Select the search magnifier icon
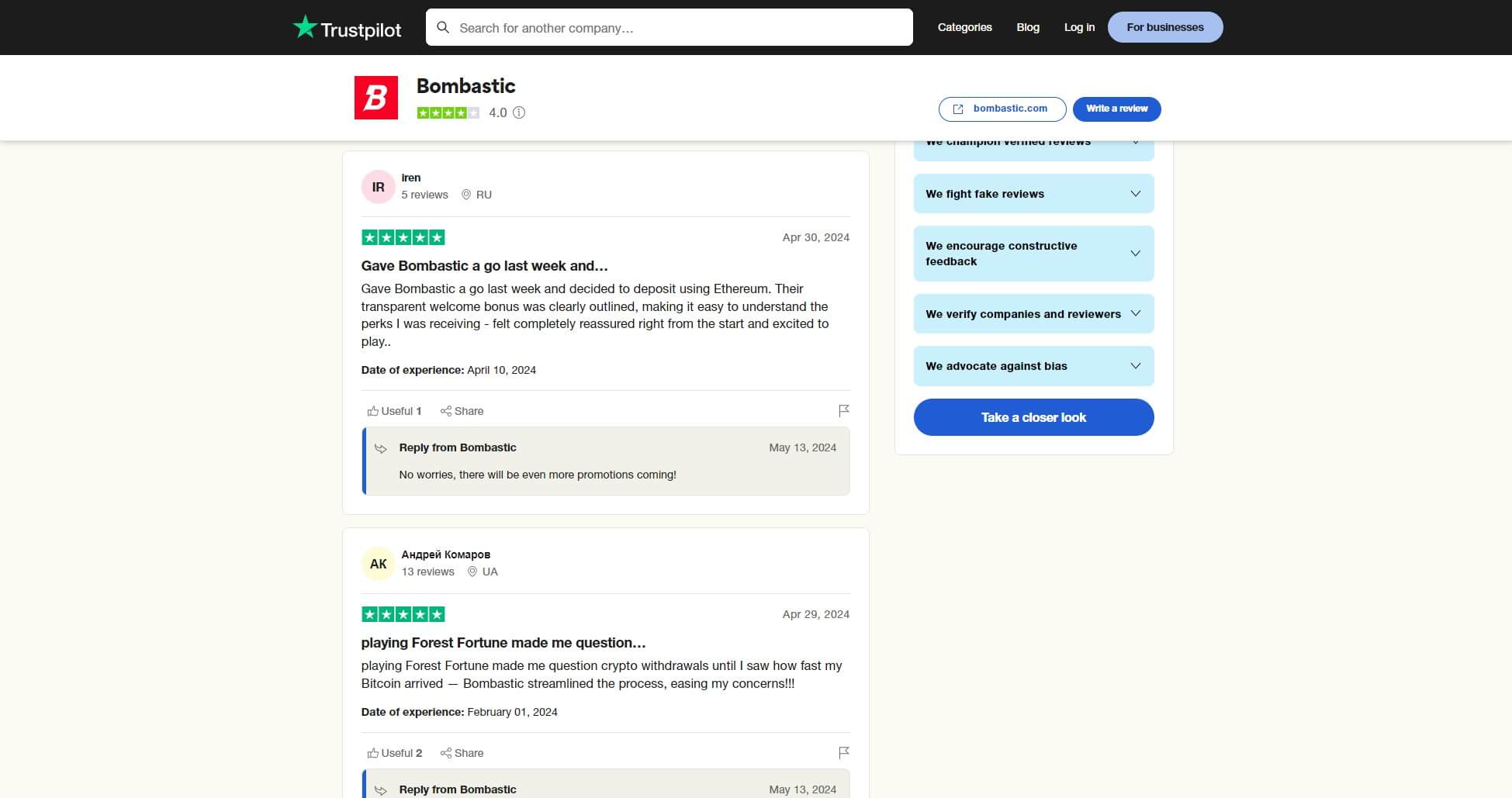 point(444,27)
